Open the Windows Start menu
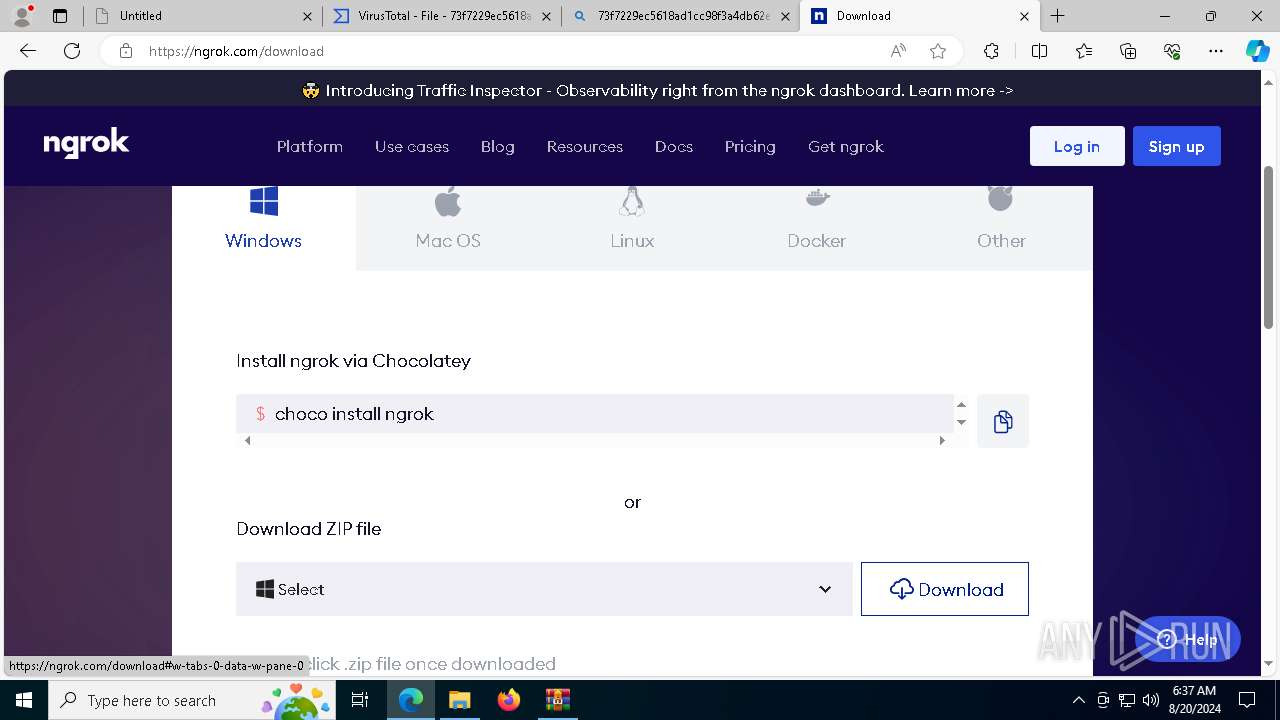1280x720 pixels. (24, 700)
